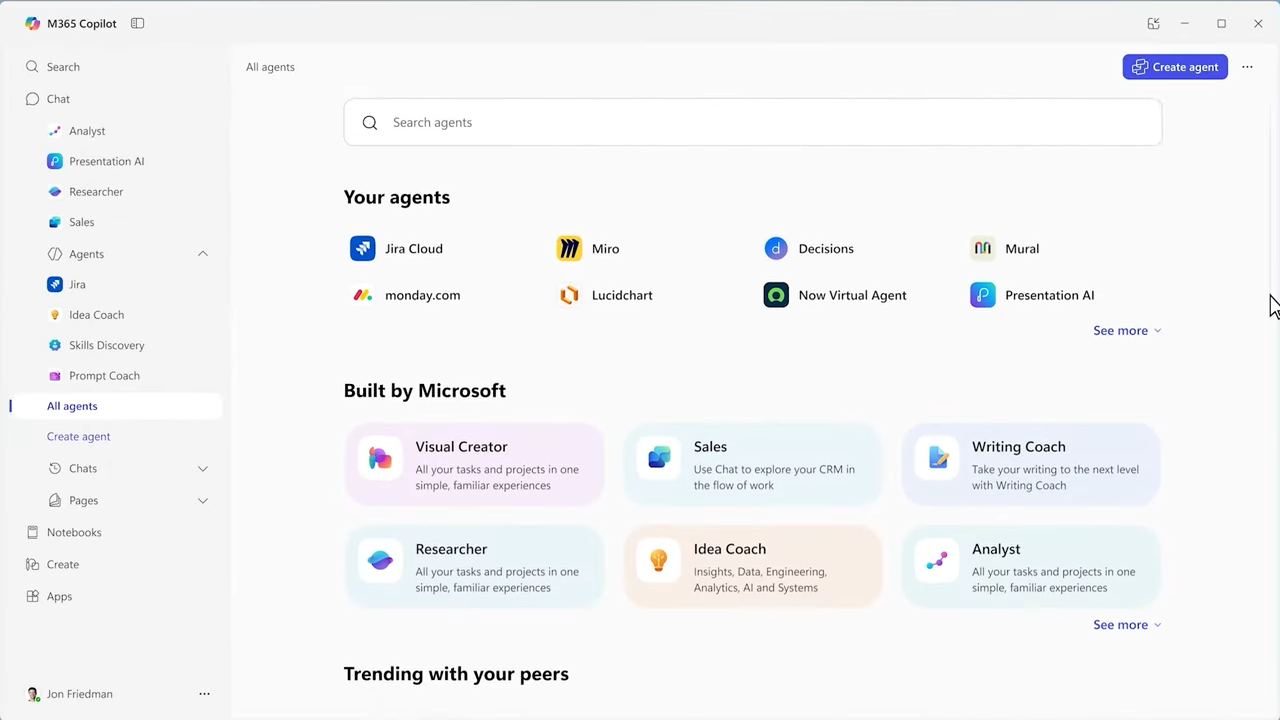Image resolution: width=1280 pixels, height=720 pixels.
Task: Click the Jira Cloud agent name
Action: point(414,249)
